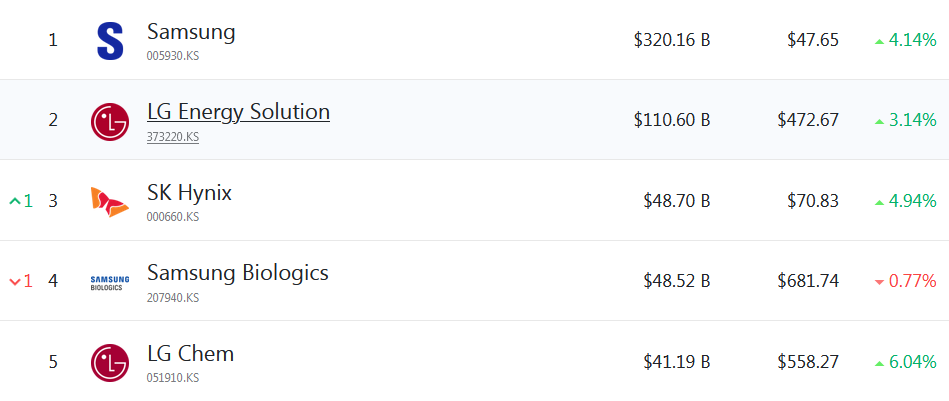This screenshot has height=401, width=949.
Task: Click the red down arrow beside rank 4
Action: [x=14, y=282]
